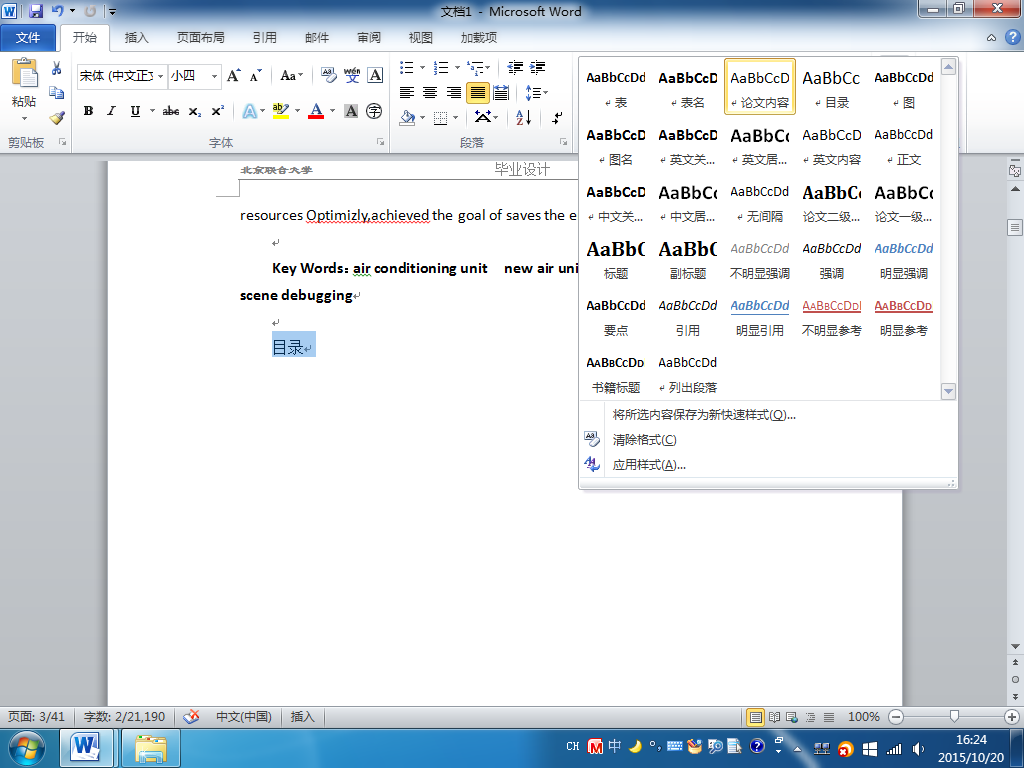Switch to the 插入 Insert tab

(x=136, y=38)
